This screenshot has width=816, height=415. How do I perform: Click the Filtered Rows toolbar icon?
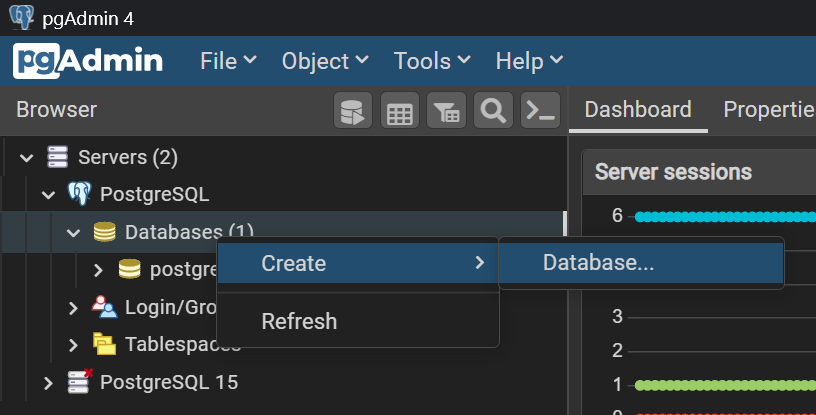coord(447,111)
